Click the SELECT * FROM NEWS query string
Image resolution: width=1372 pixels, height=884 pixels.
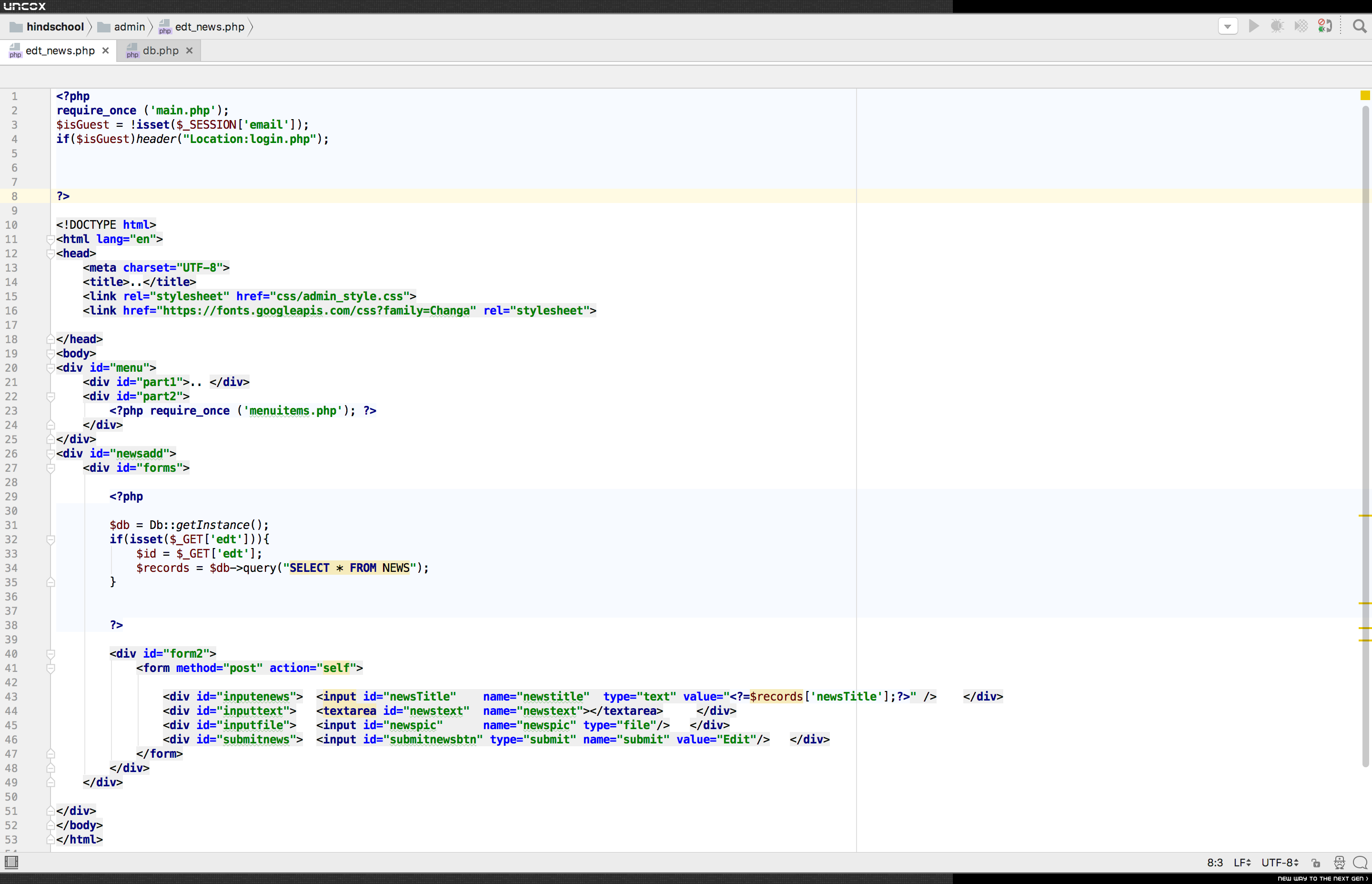[x=350, y=568]
